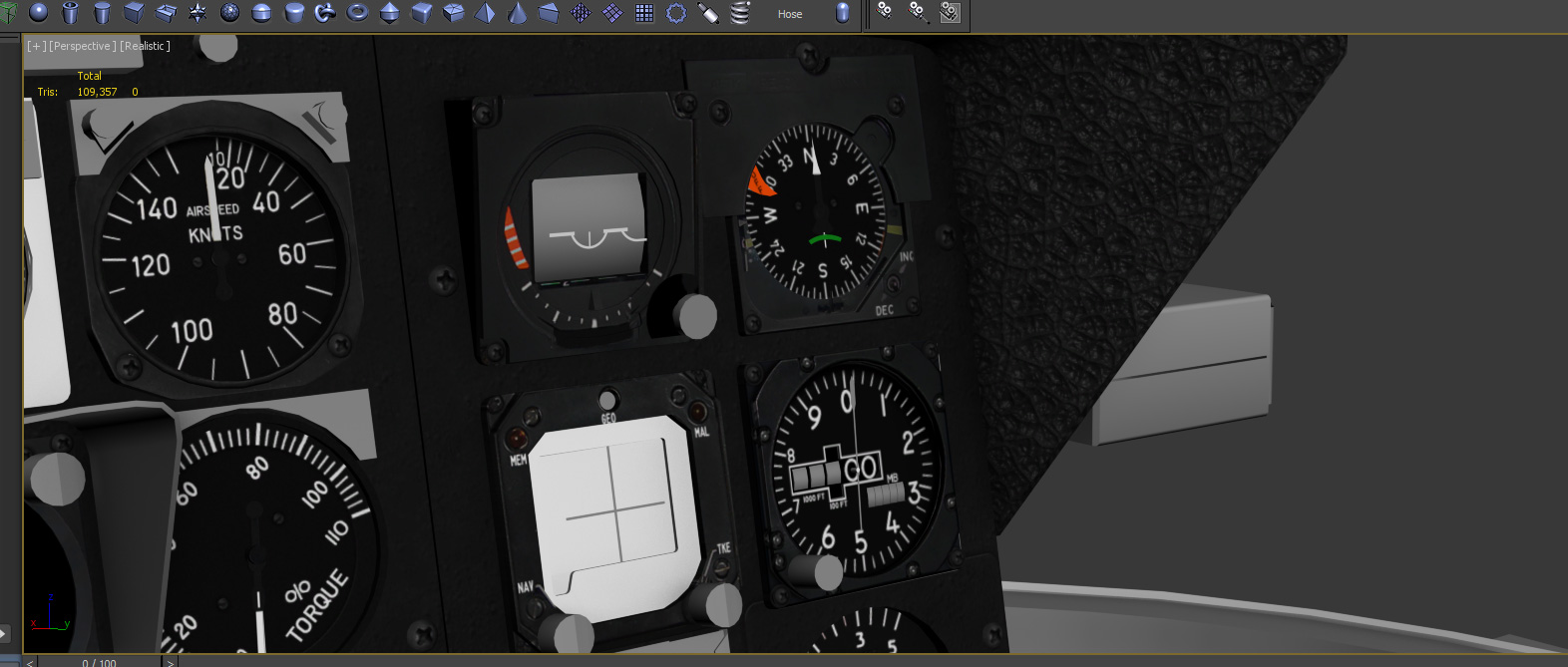Select the Spring coil tool
Viewport: 1568px width, 667px height.
click(x=740, y=13)
